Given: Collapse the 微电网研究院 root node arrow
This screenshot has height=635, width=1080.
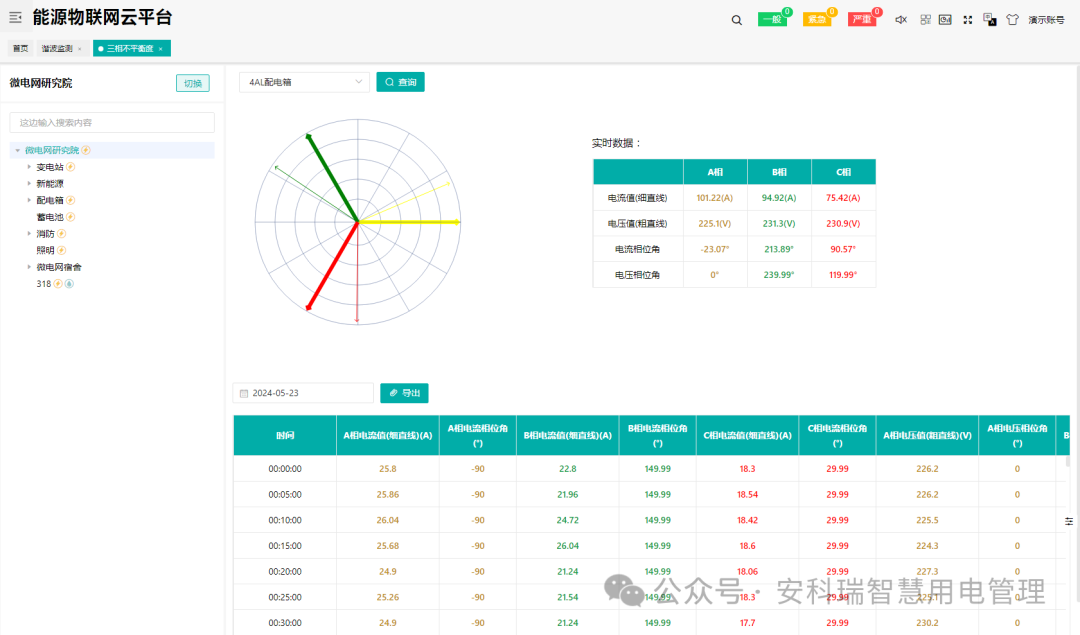Looking at the screenshot, I should (x=17, y=150).
